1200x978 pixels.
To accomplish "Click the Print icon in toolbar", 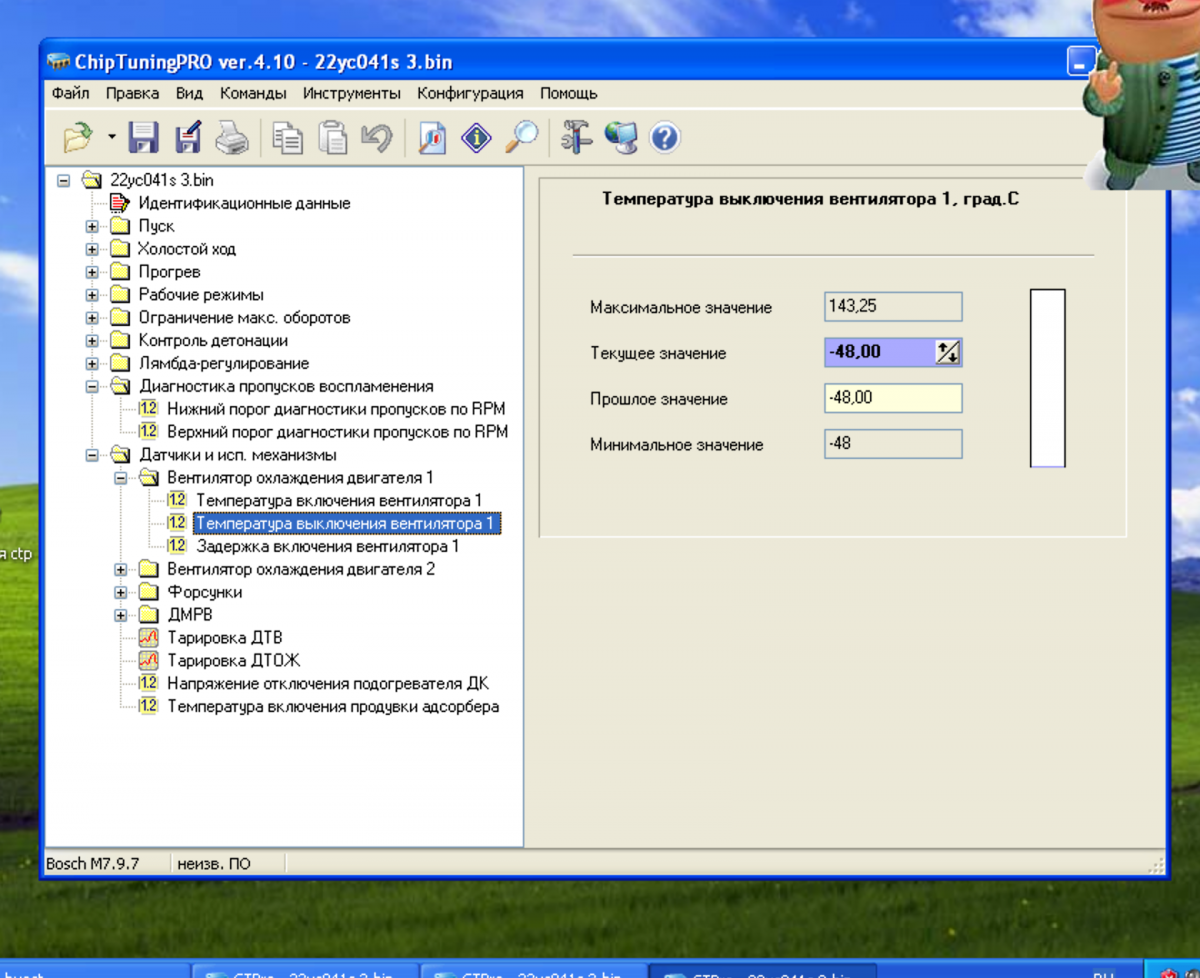I will [x=232, y=137].
